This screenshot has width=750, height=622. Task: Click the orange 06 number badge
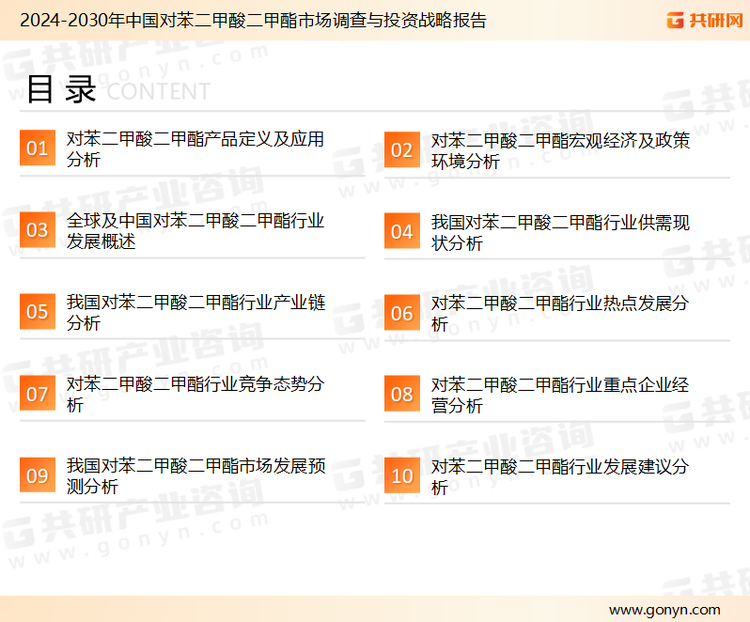point(402,313)
